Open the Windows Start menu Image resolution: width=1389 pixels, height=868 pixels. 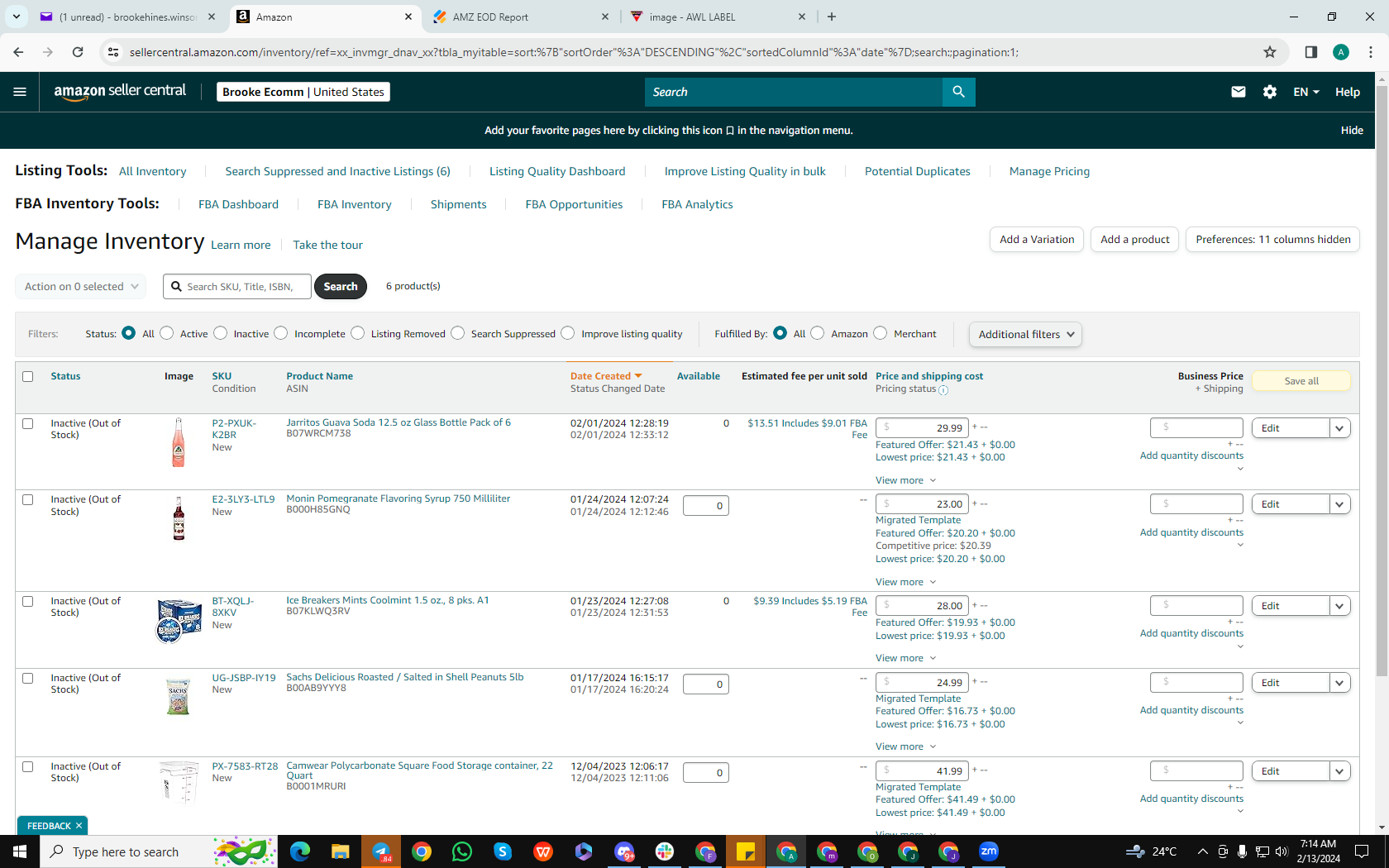coord(20,851)
